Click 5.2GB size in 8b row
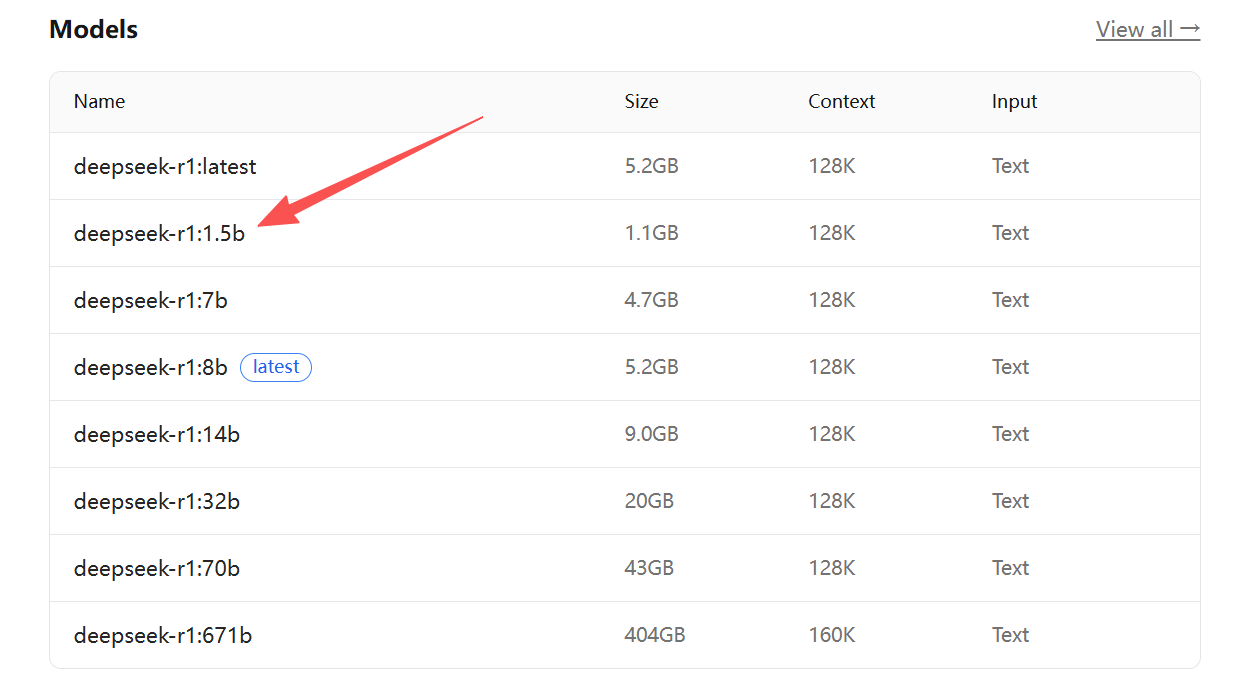Viewport: 1248px width, 684px height. pyautogui.click(x=652, y=367)
